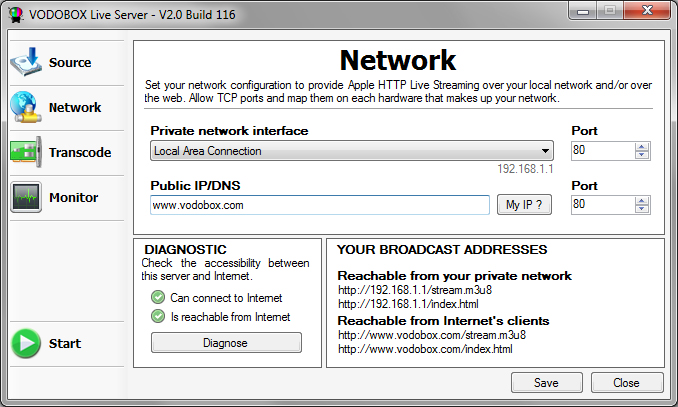The height and width of the screenshot is (407, 678).
Task: Open the Transcode section label
Action: 80,153
